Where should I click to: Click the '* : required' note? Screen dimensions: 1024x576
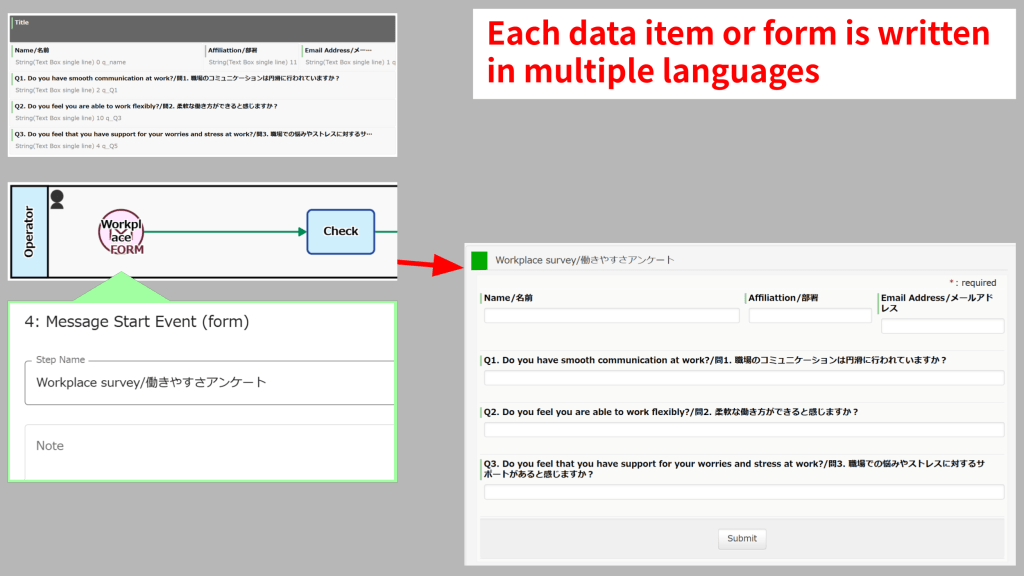coord(972,283)
